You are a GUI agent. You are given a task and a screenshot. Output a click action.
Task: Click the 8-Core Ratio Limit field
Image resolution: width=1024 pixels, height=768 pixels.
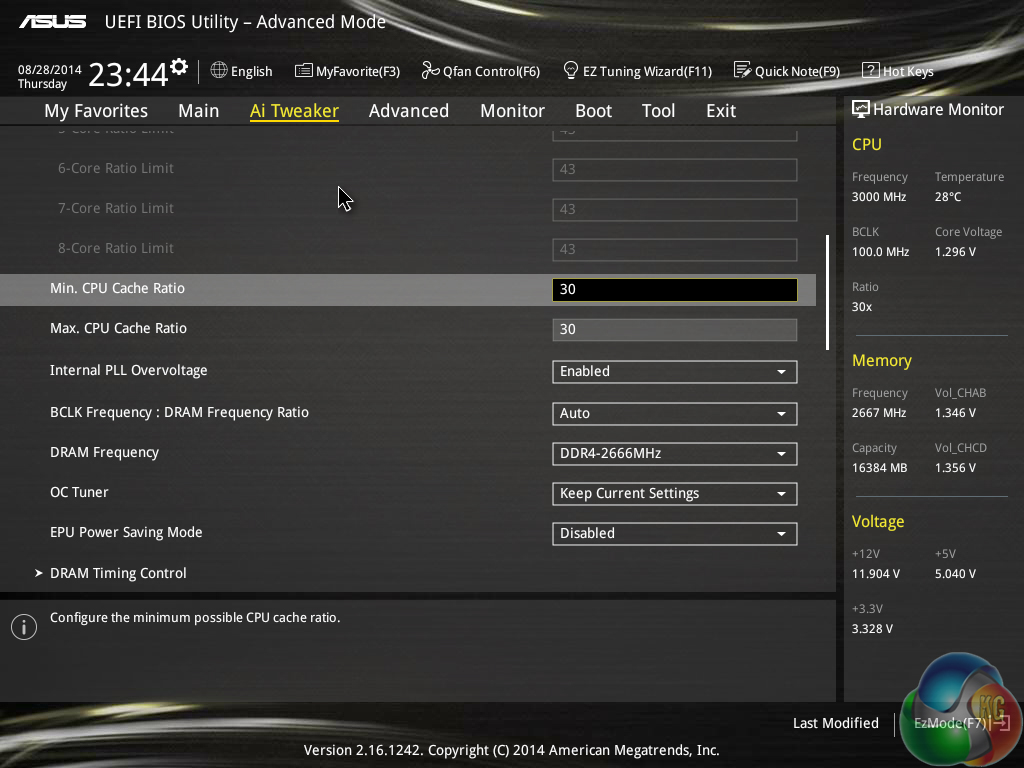click(675, 249)
